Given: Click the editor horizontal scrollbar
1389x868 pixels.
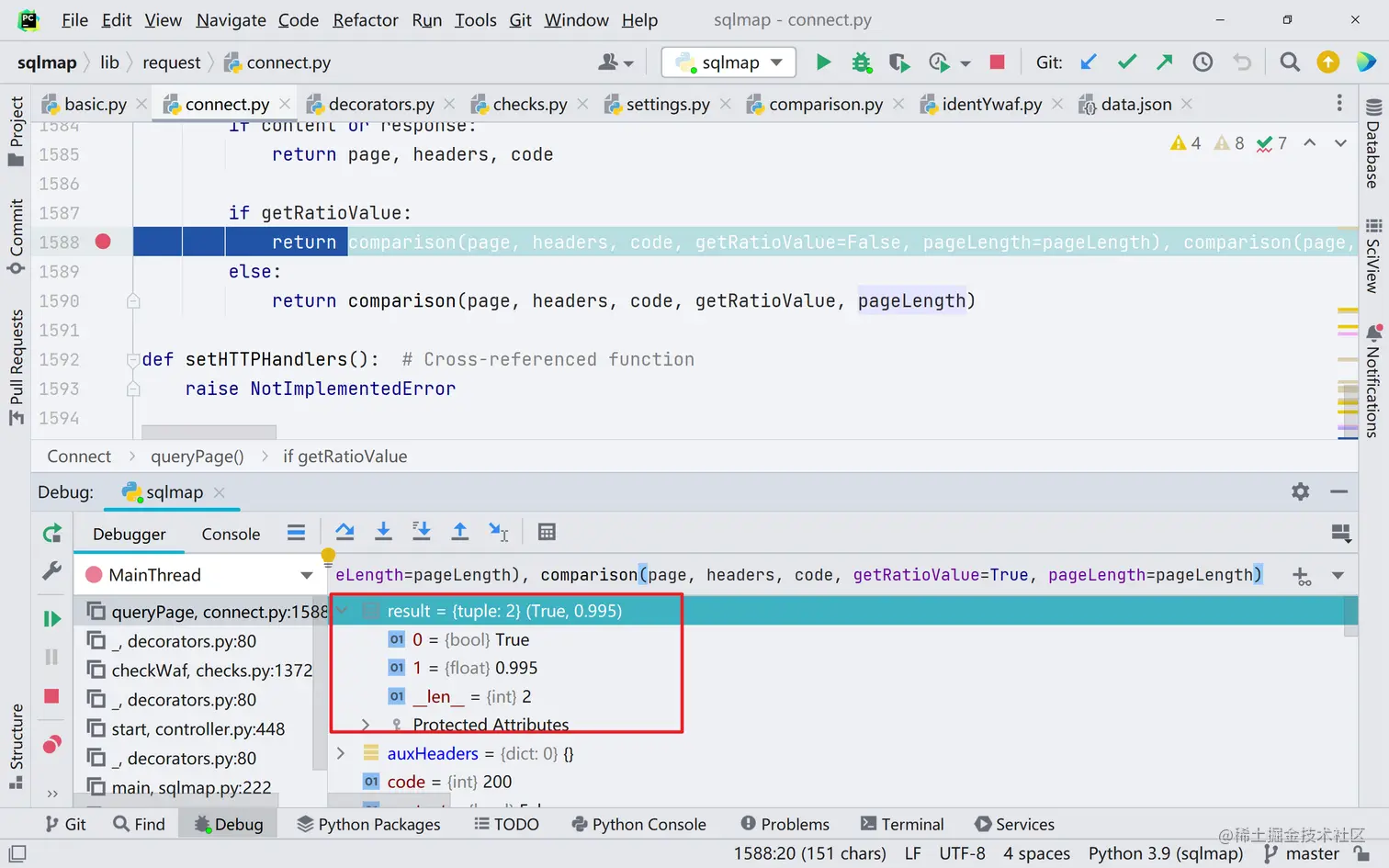Looking at the screenshot, I should (x=209, y=432).
